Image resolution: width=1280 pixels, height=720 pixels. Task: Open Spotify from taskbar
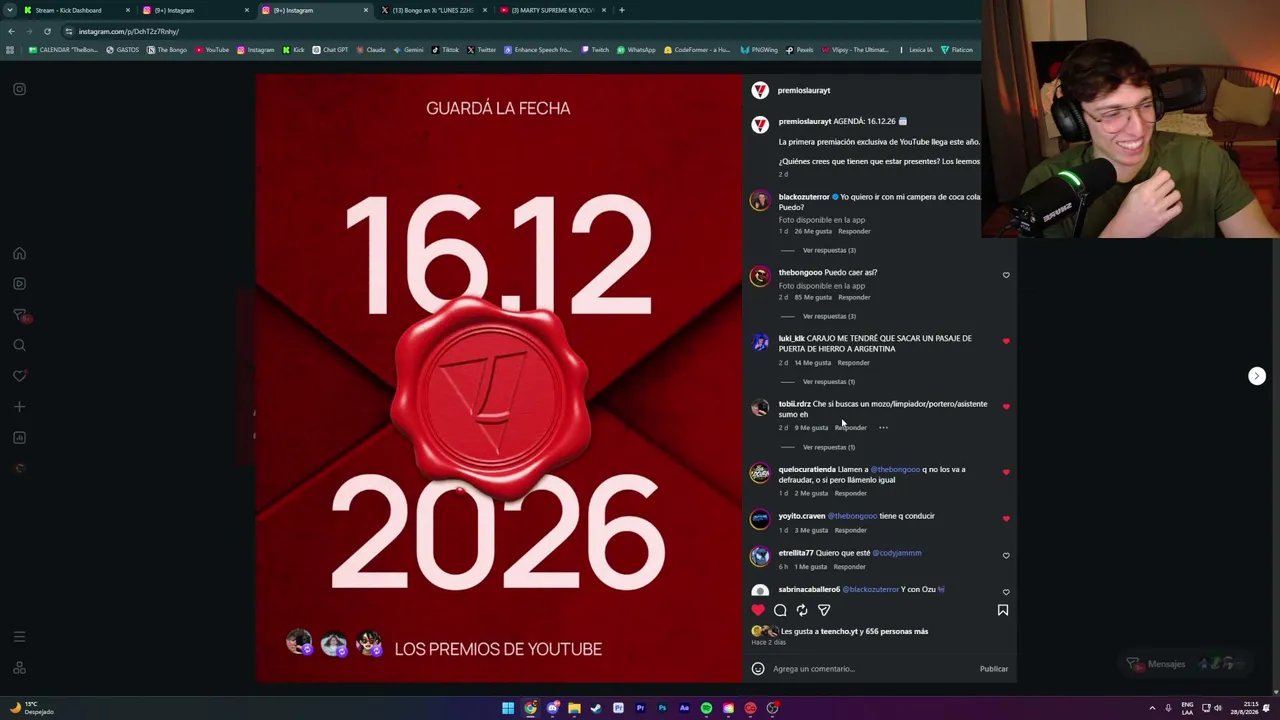(x=706, y=709)
